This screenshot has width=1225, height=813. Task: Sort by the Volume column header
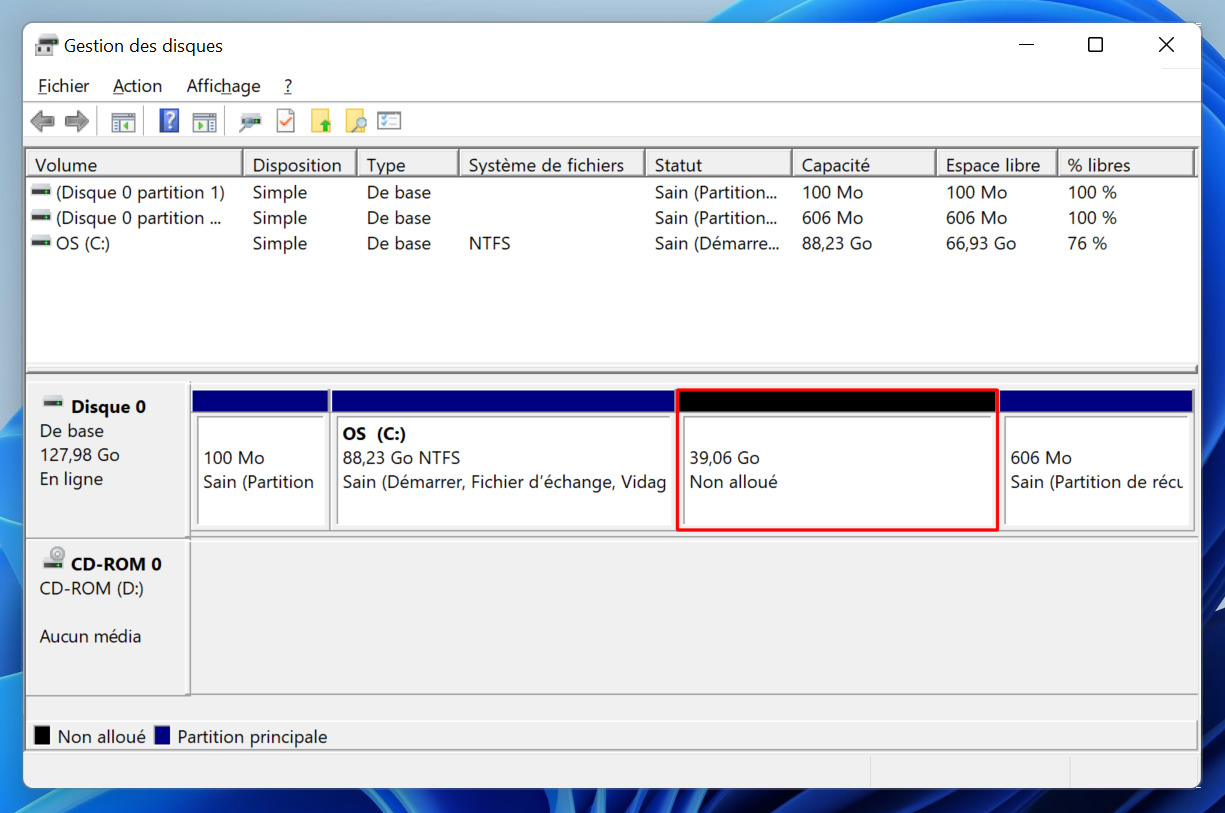(x=135, y=165)
